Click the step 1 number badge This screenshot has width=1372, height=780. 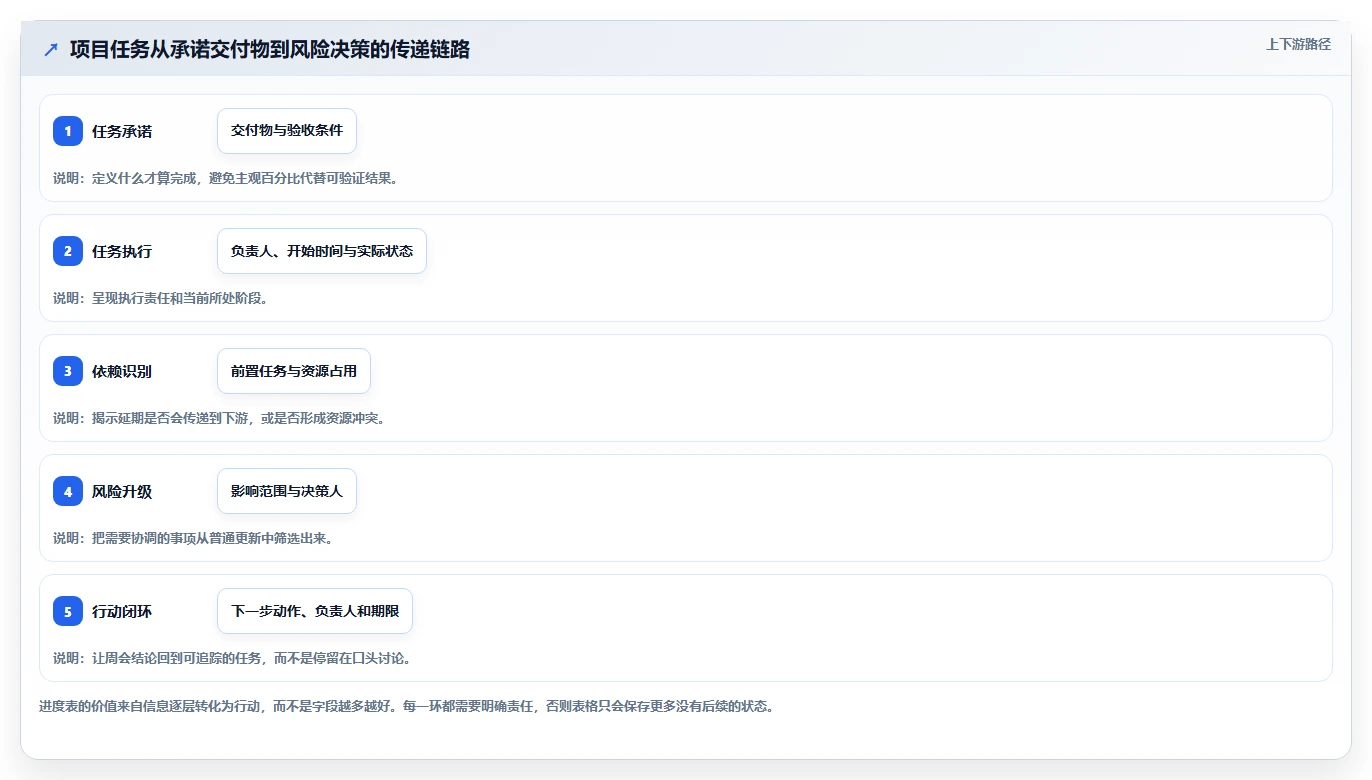point(68,131)
